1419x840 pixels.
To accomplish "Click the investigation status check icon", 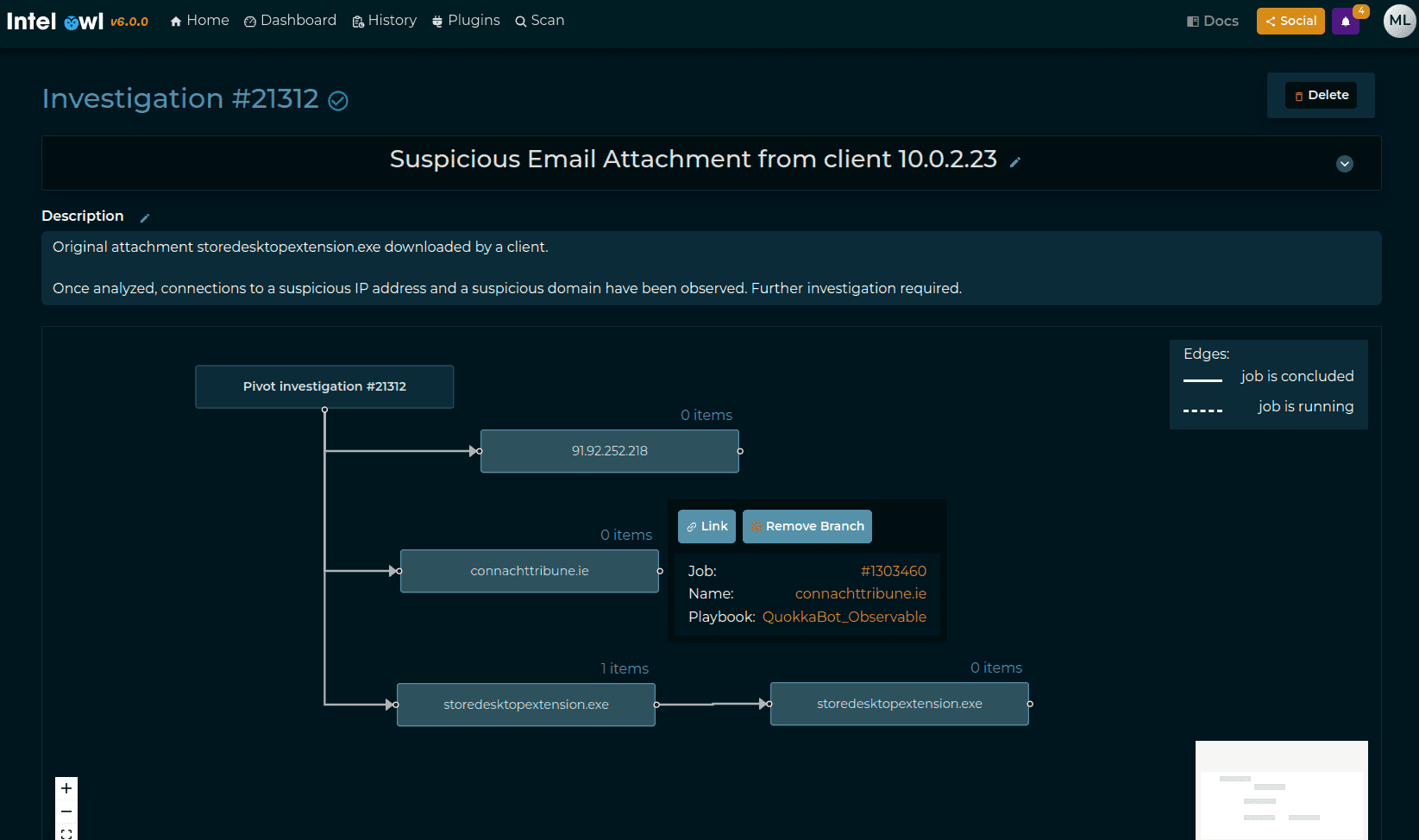I will coord(338,101).
